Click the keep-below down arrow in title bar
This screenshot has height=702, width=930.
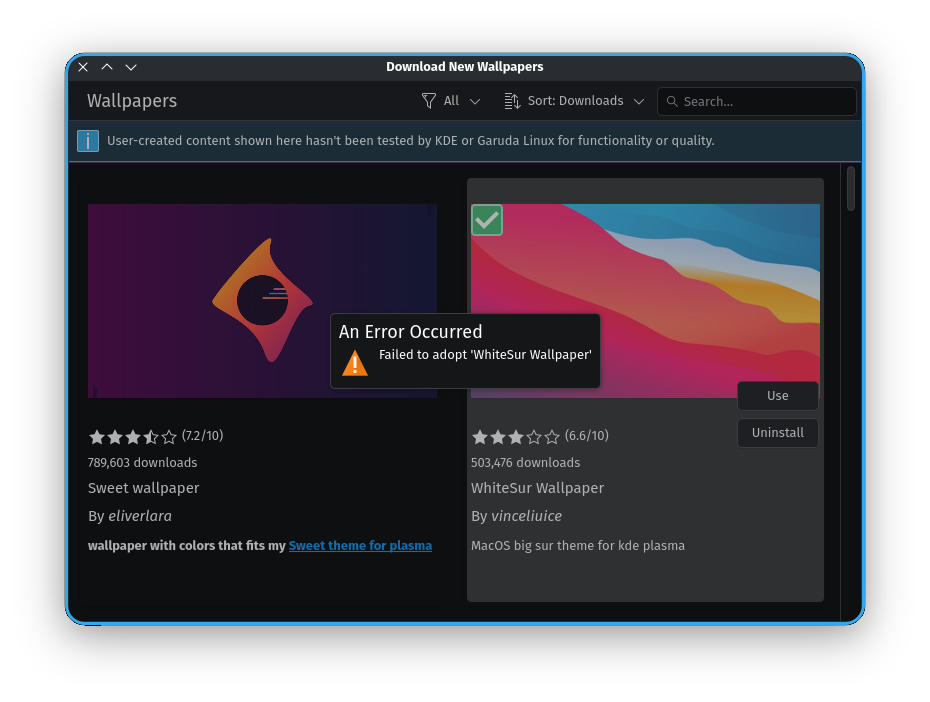click(131, 67)
